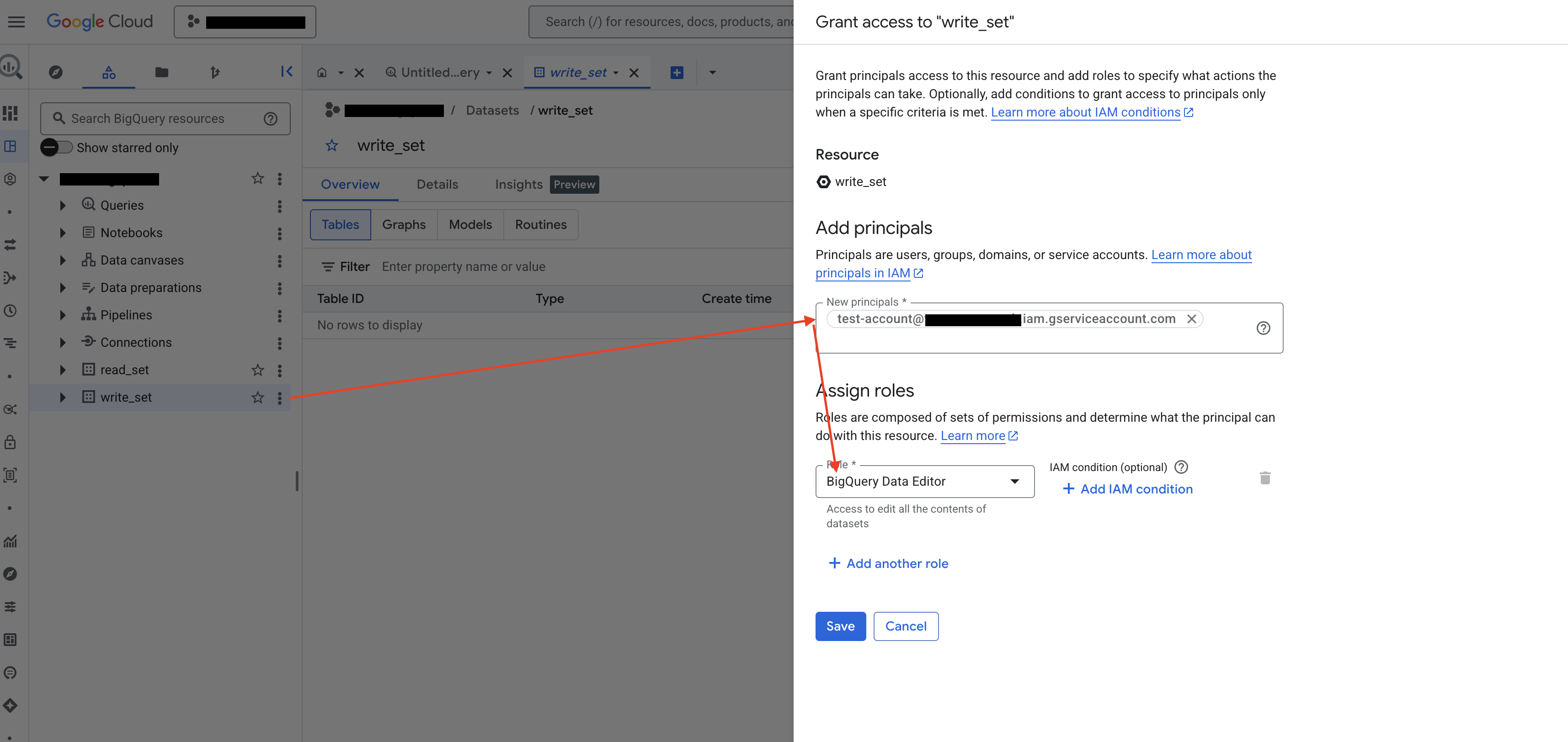The image size is (1568, 742).
Task: Open the BigQuery Data Editor role dropdown
Action: pyautogui.click(x=925, y=481)
